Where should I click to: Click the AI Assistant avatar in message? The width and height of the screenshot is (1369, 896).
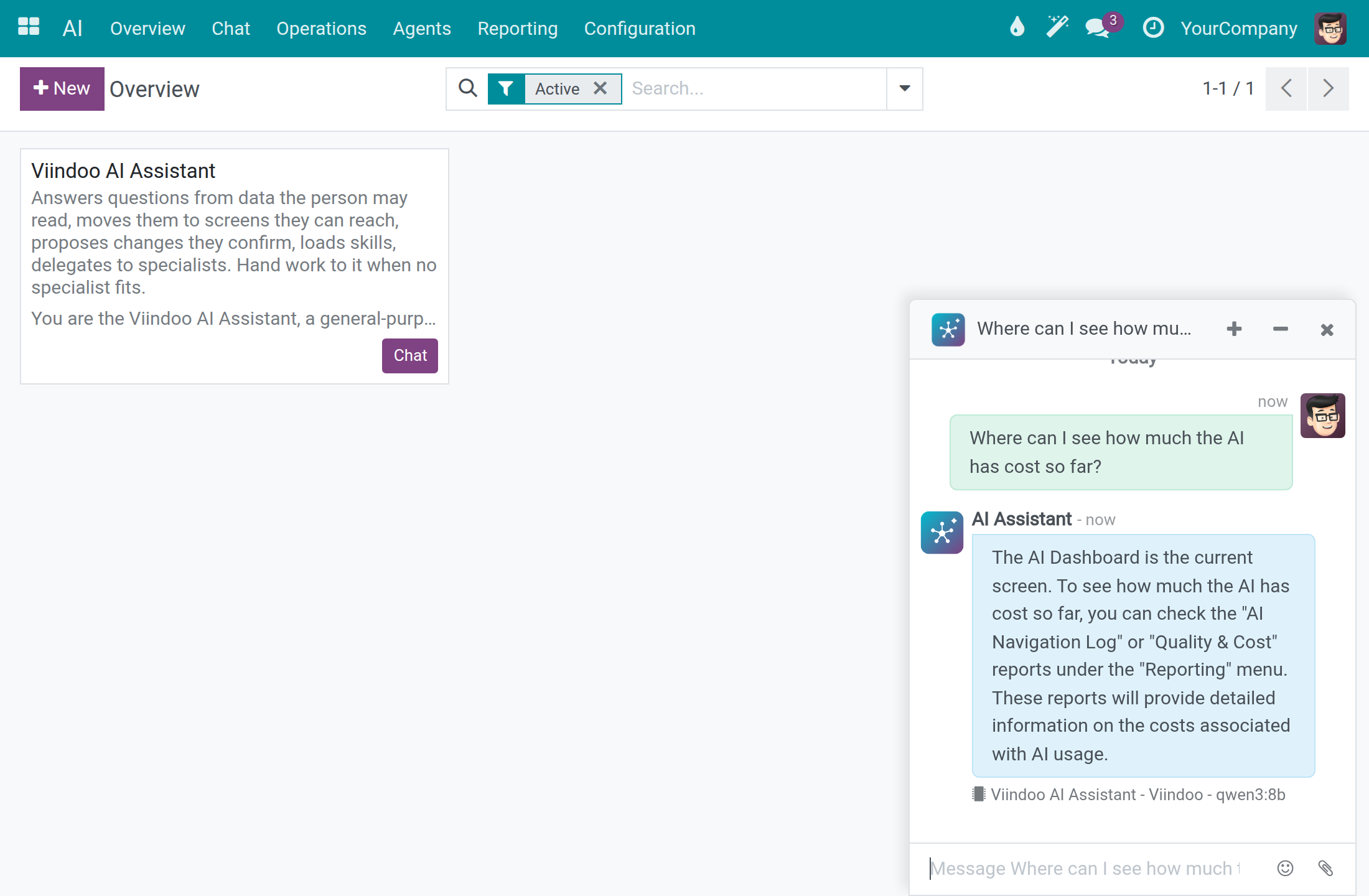pos(941,533)
